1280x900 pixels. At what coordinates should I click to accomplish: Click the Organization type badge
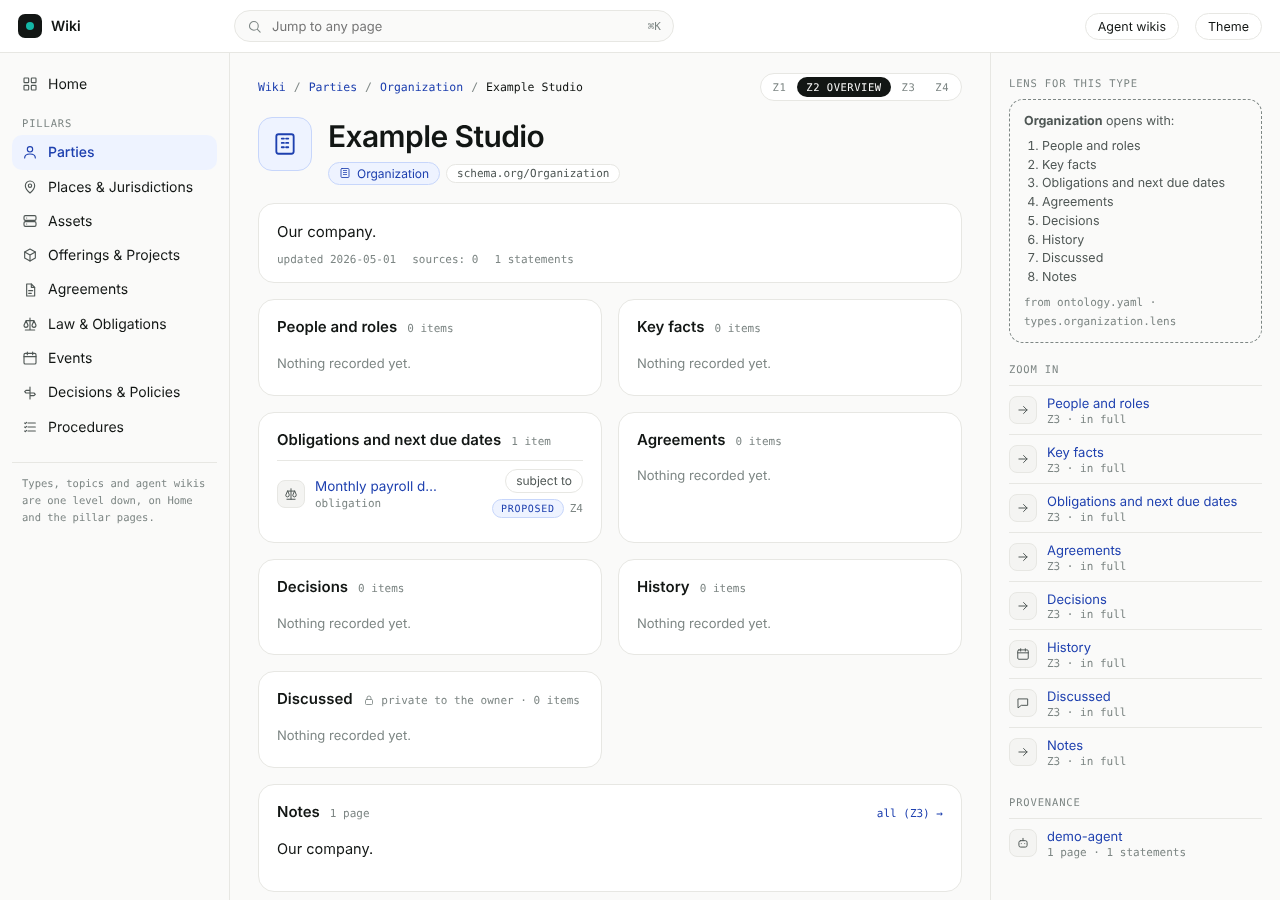pos(384,173)
